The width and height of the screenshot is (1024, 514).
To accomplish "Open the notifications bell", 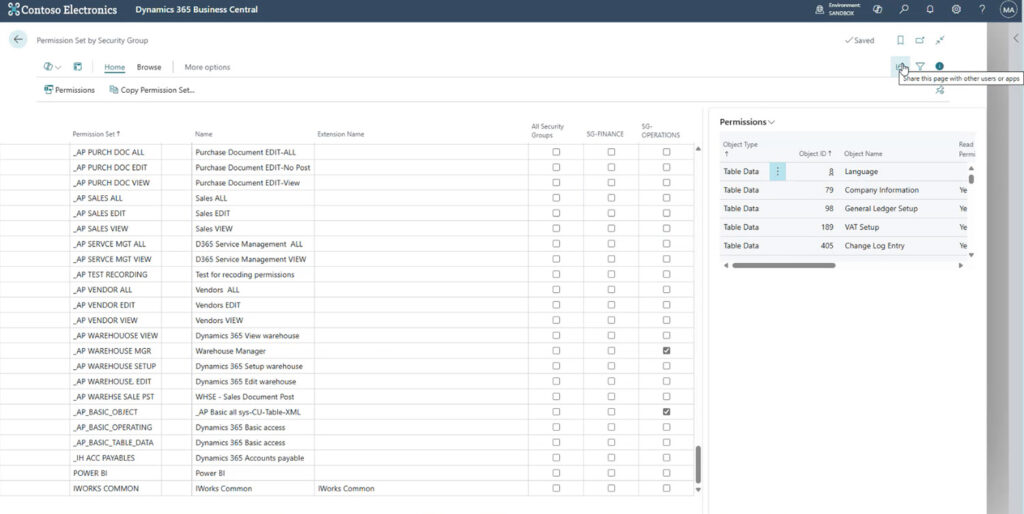I will tap(930, 9).
